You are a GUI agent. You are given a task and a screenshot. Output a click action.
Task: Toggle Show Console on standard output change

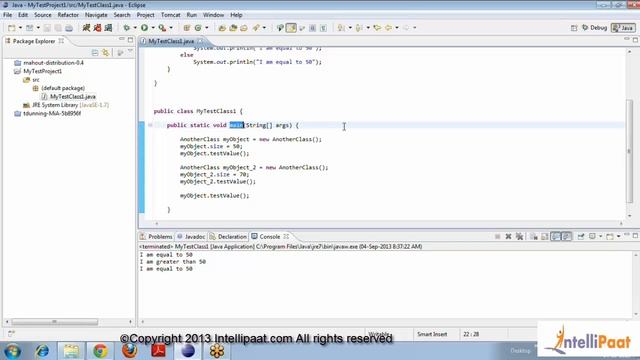pos(556,236)
